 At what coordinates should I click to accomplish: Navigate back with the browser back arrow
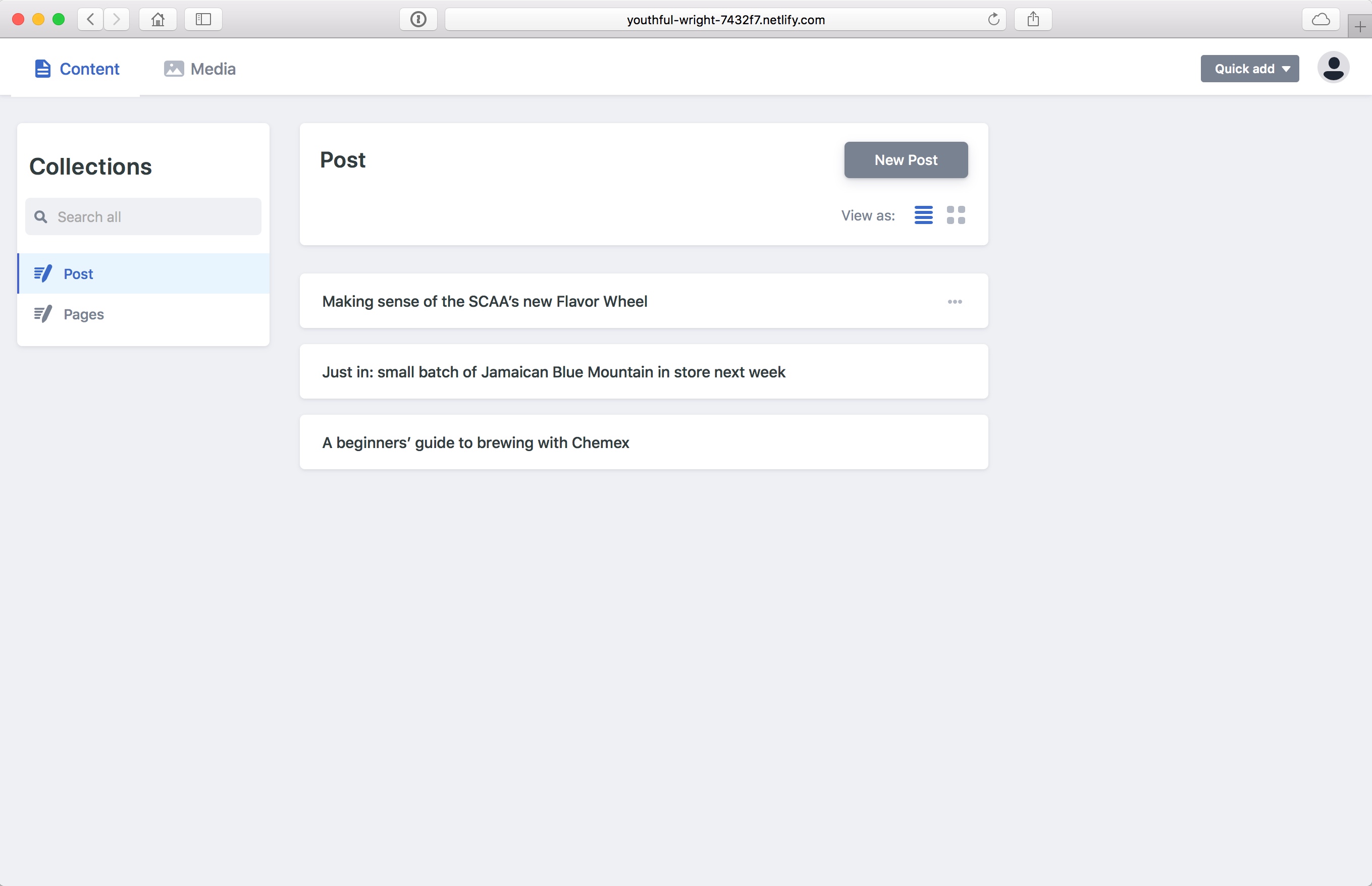point(90,19)
